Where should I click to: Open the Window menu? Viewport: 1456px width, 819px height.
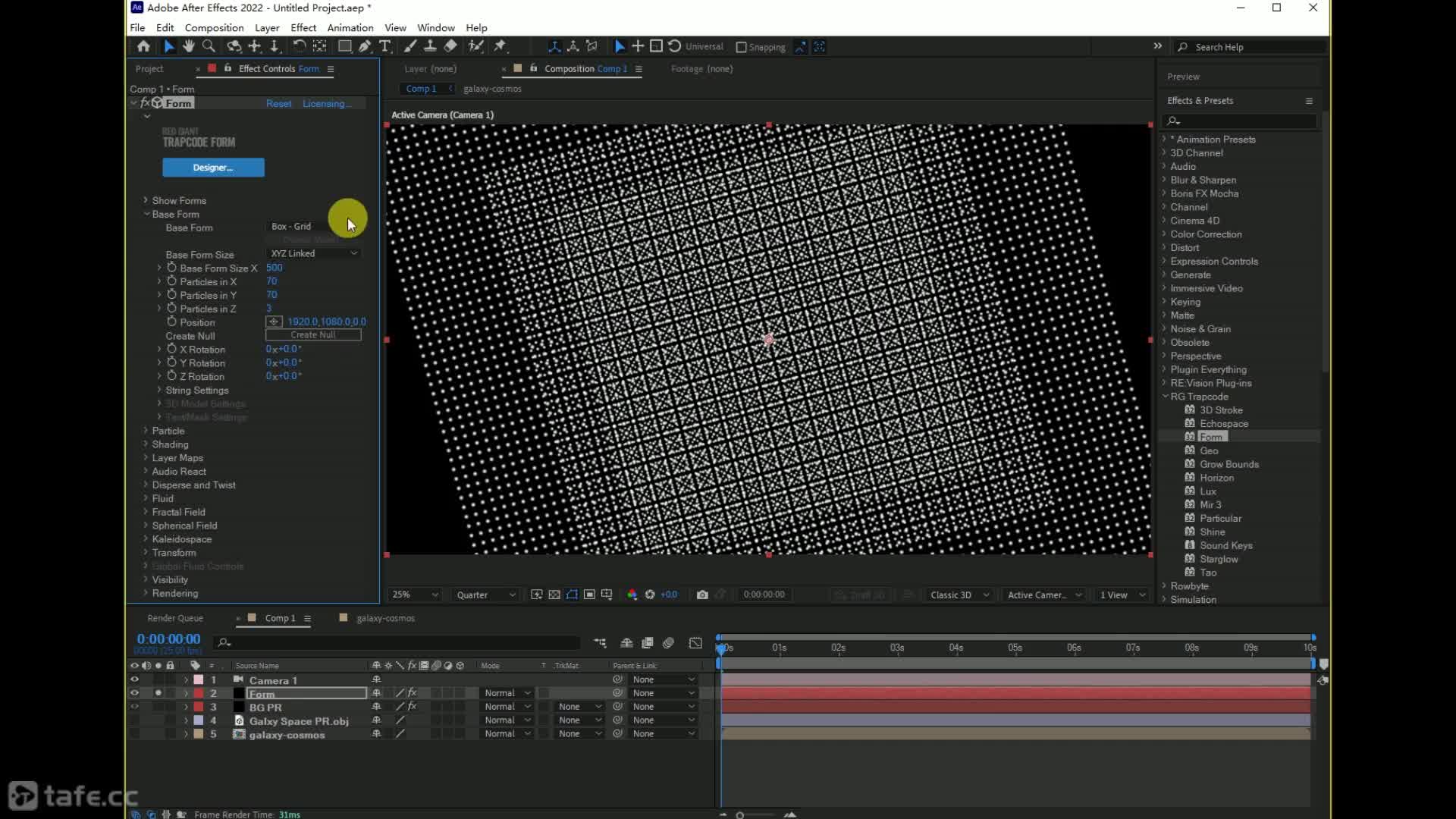436,27
